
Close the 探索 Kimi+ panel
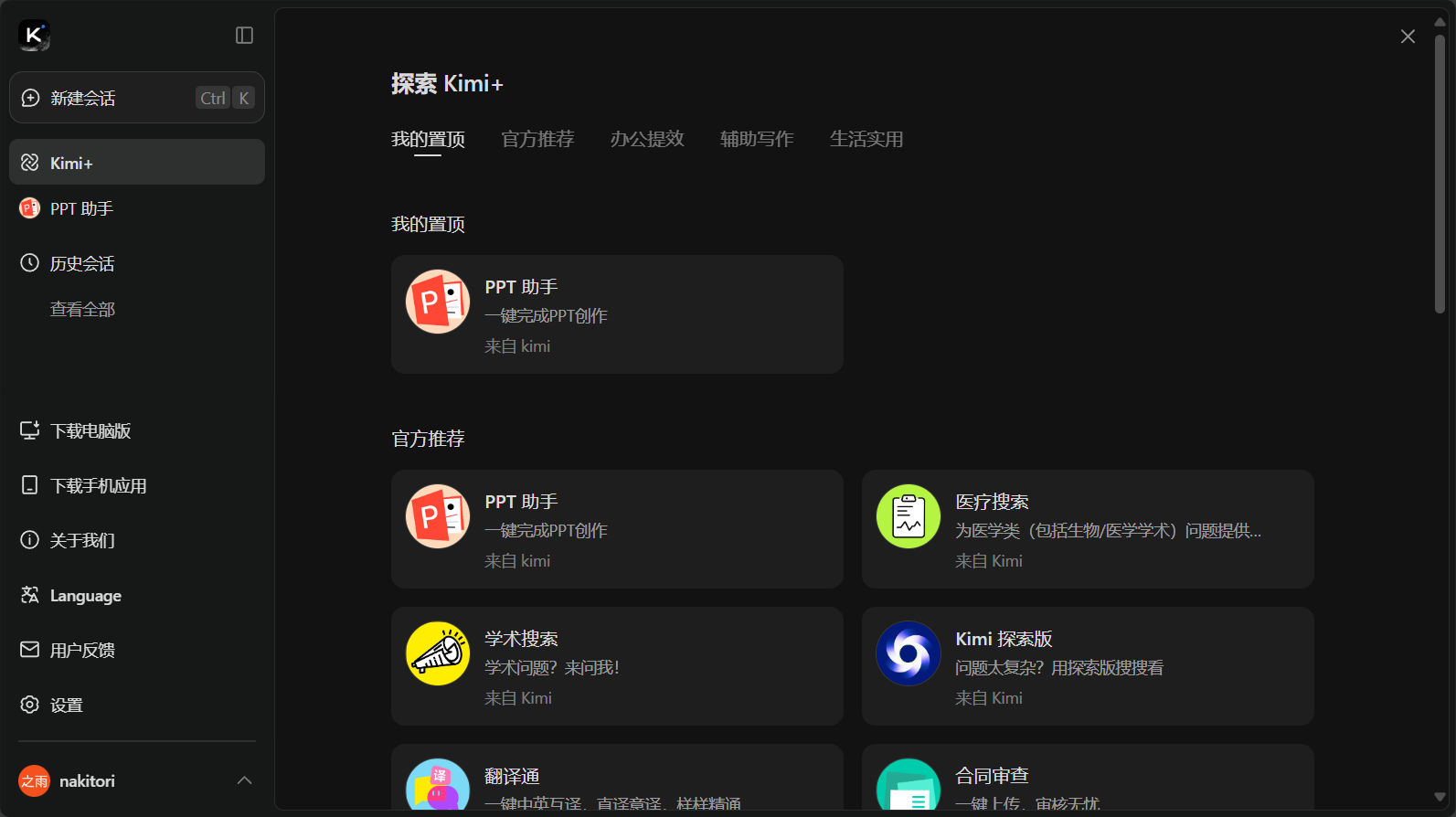(1408, 36)
